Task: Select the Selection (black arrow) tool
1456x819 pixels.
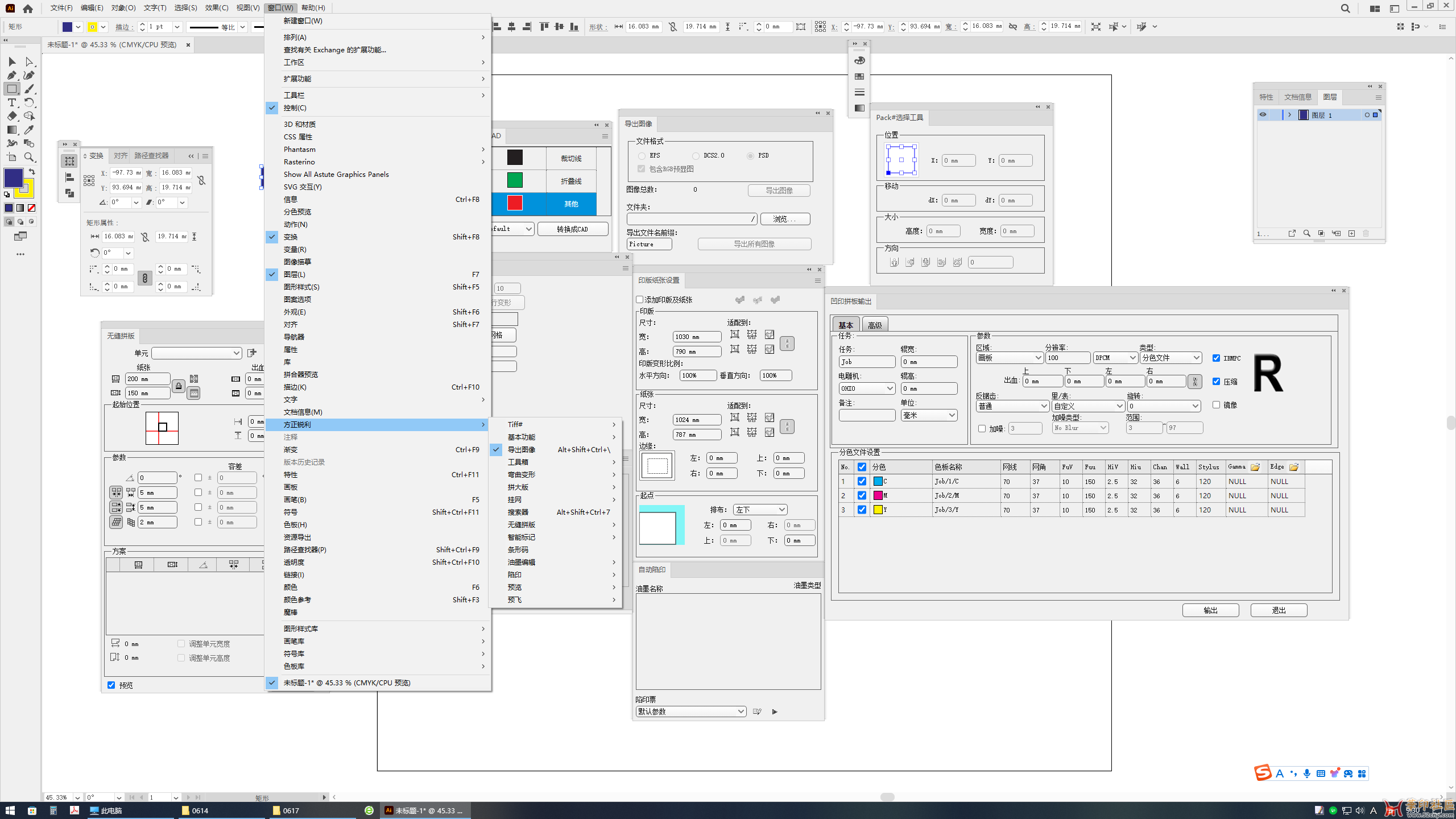Action: click(x=12, y=61)
